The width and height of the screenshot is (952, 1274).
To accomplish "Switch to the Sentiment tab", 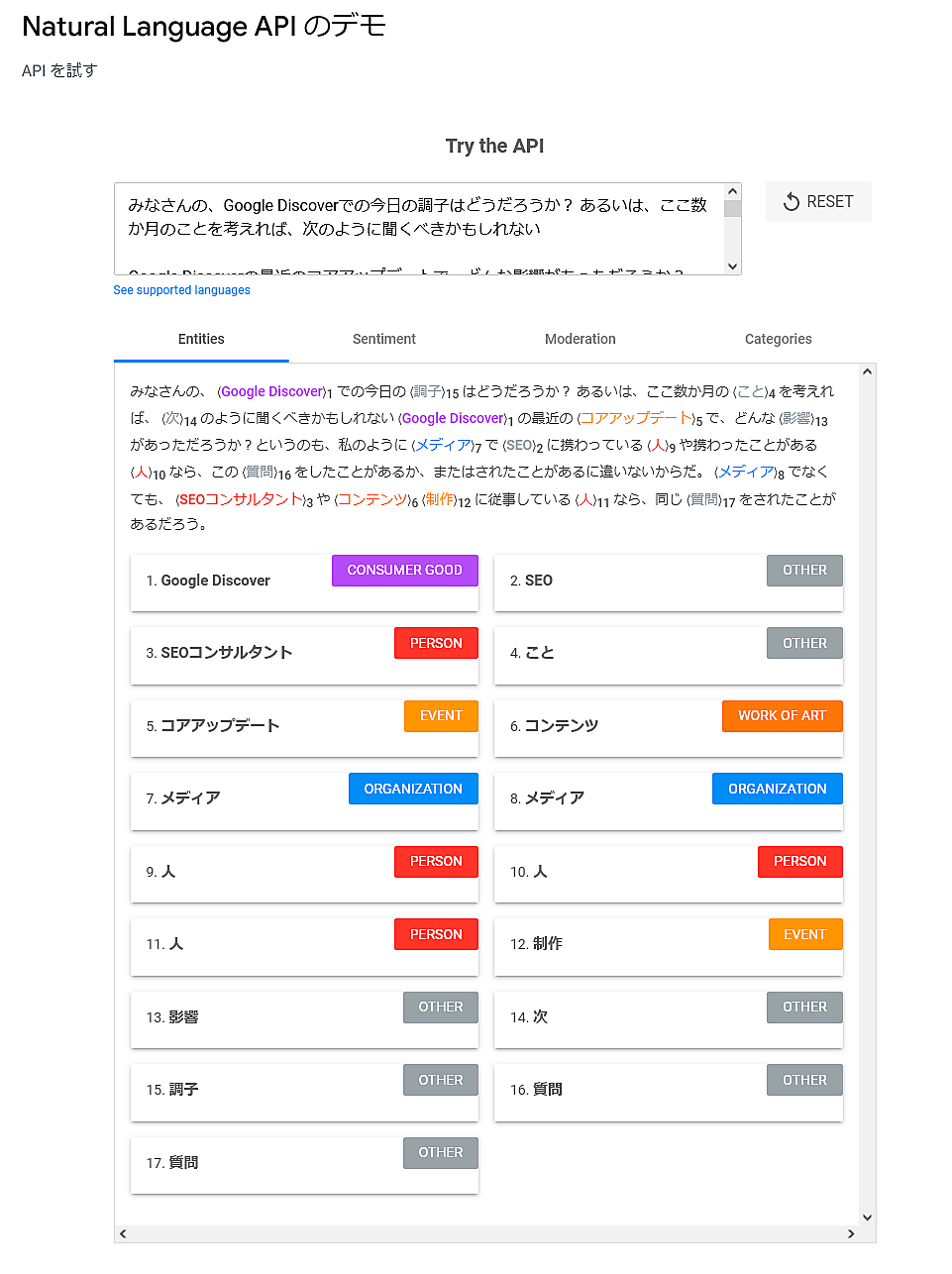I will pos(383,339).
